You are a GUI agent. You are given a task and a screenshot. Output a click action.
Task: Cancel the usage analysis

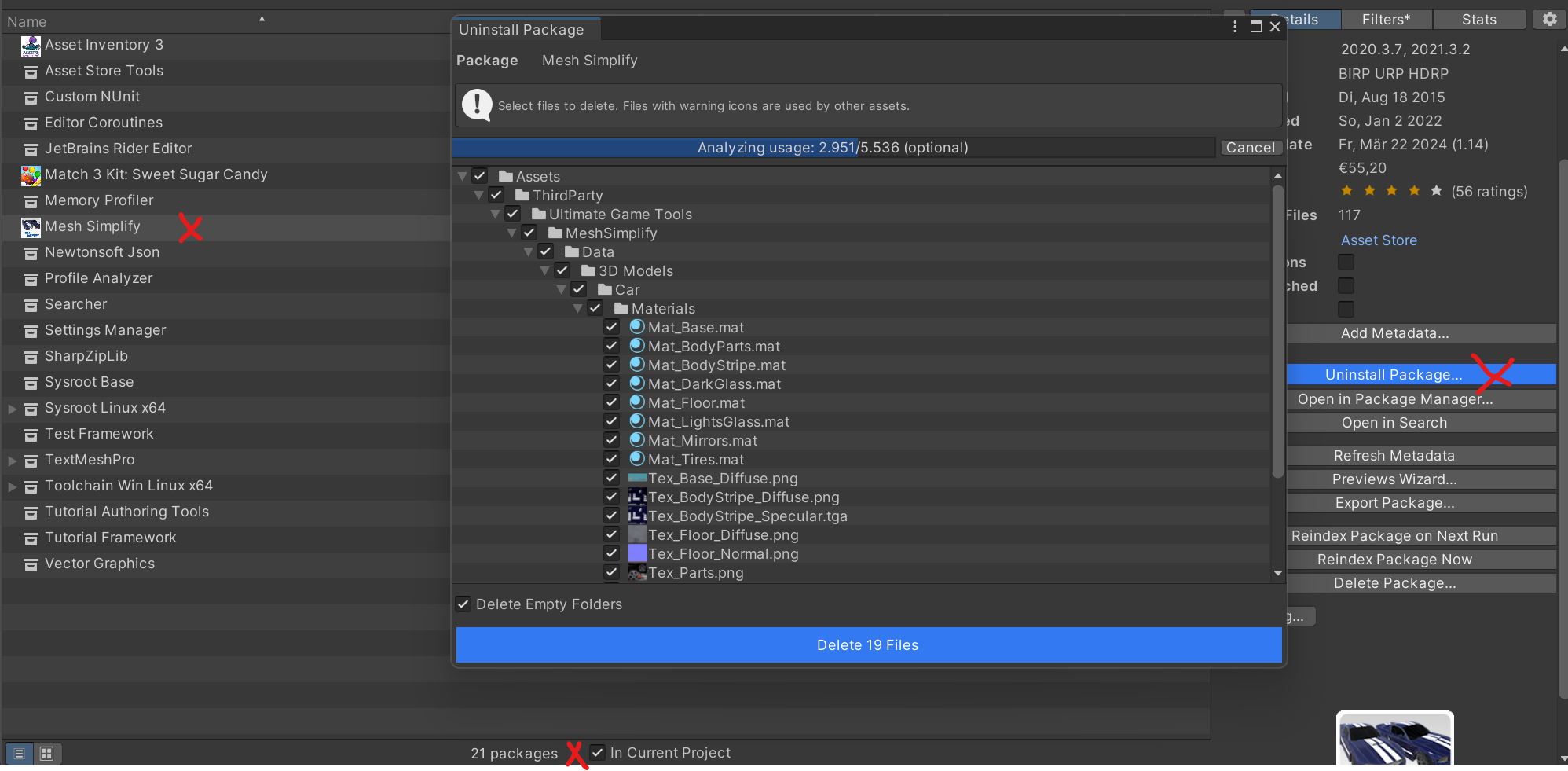(1251, 148)
